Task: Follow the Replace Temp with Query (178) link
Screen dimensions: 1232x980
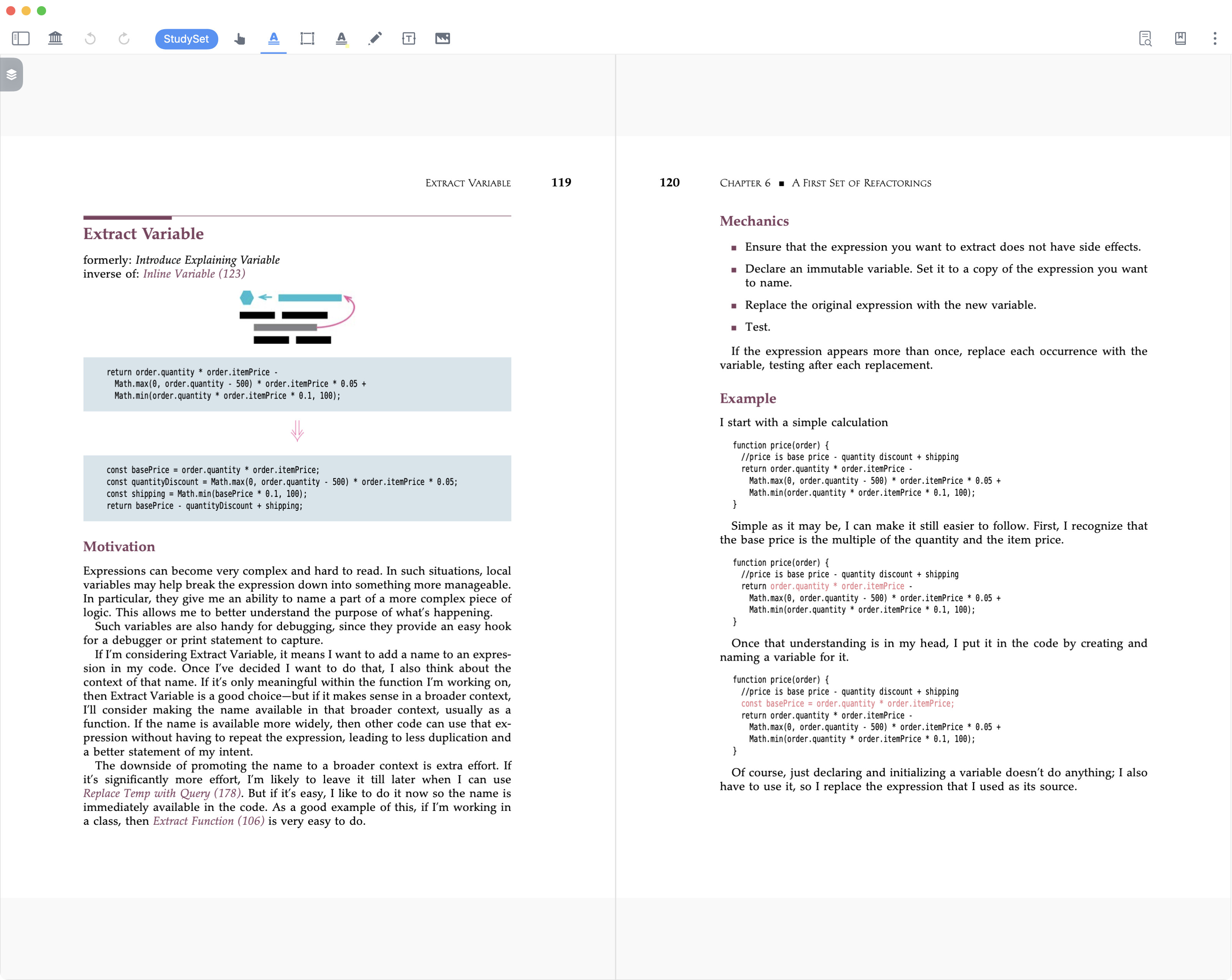Action: click(162, 793)
